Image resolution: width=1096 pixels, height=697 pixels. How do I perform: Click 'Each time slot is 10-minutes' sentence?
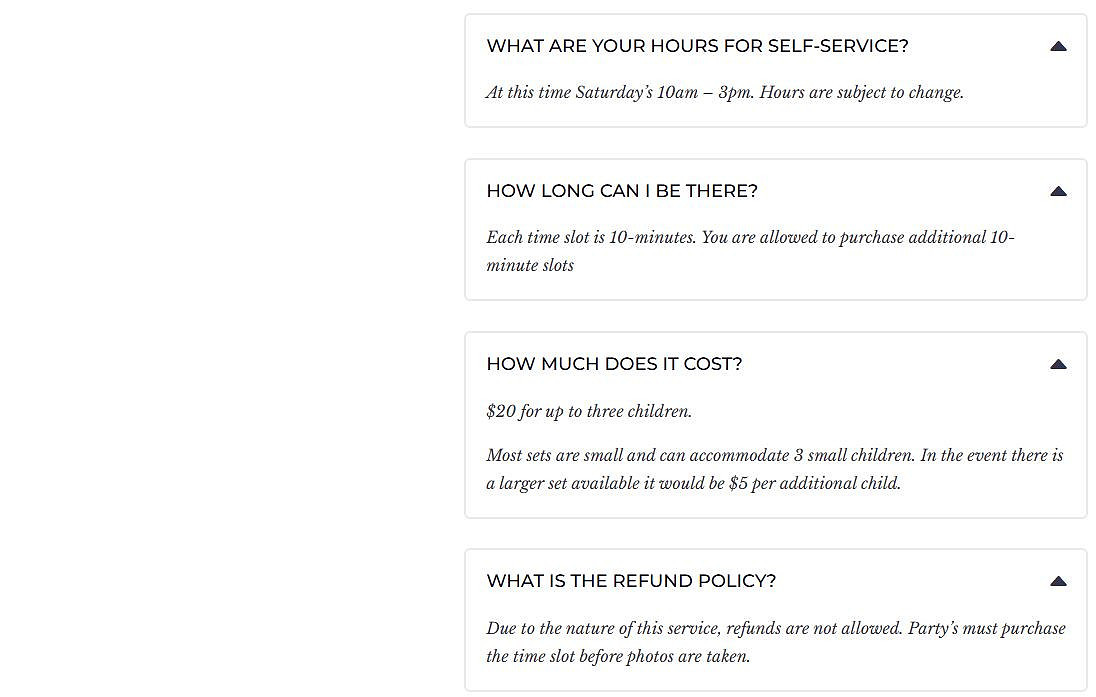pos(591,237)
